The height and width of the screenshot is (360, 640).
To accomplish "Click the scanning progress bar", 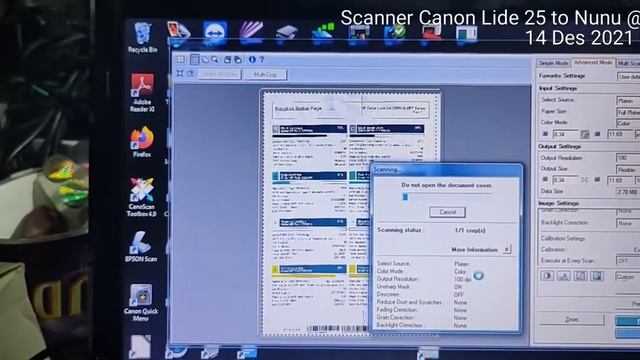I will (x=447, y=197).
